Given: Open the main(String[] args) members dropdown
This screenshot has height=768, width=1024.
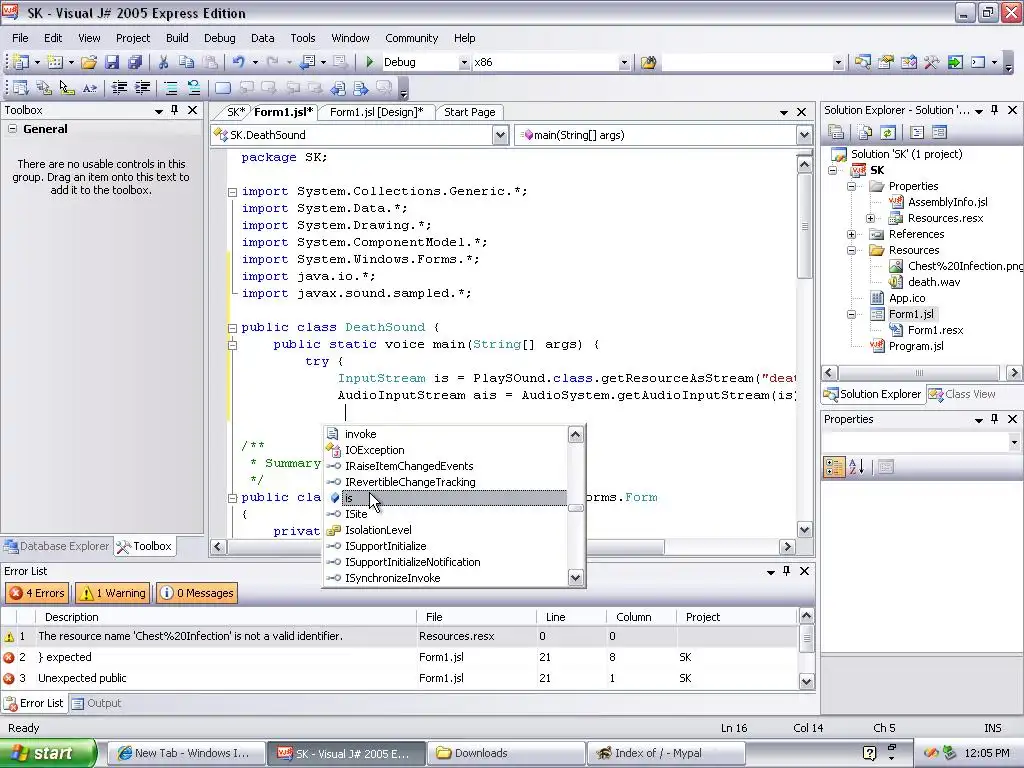Looking at the screenshot, I should (804, 135).
